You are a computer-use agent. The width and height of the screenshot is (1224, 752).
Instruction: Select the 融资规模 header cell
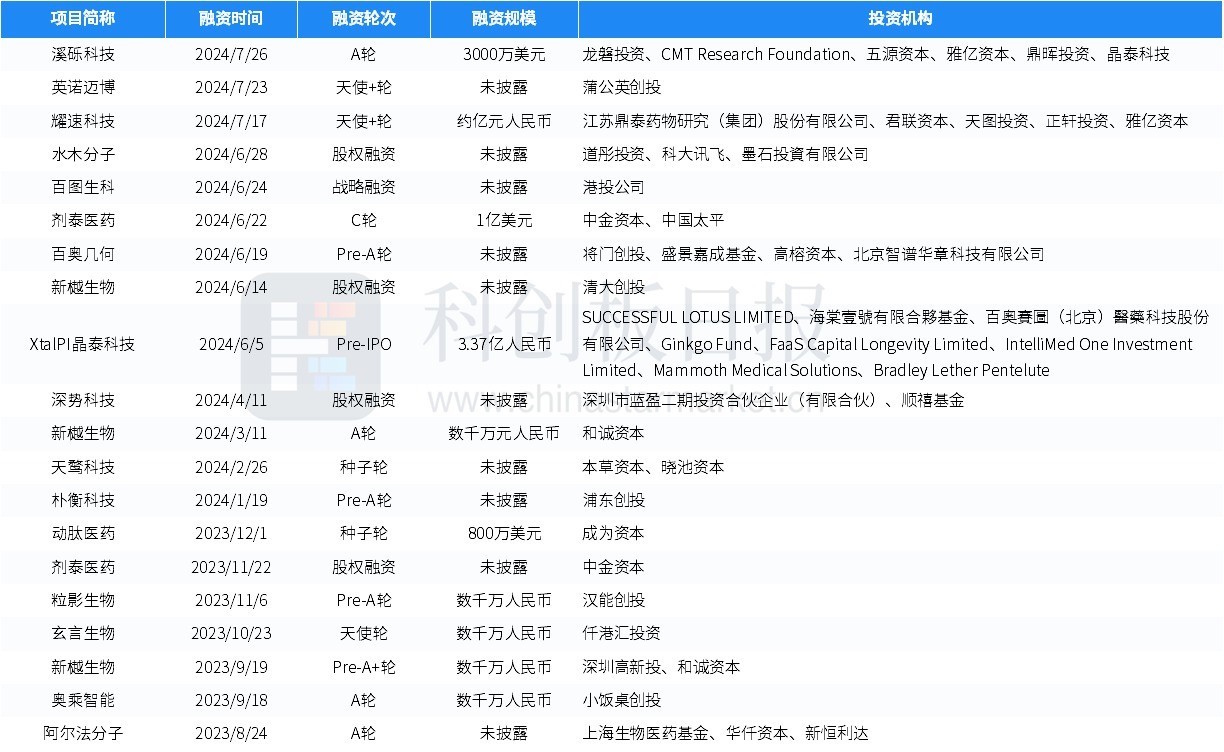point(504,19)
